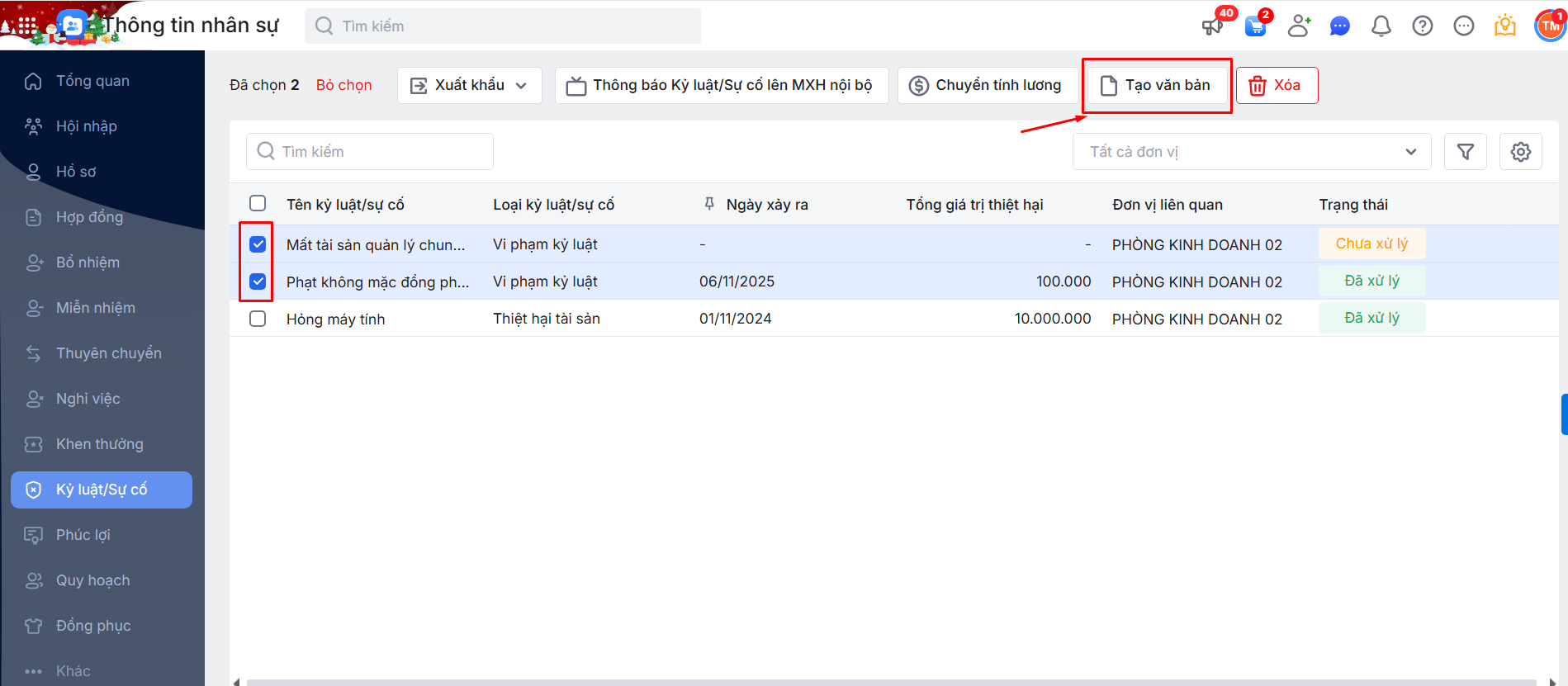Open the app launcher grid icon
Screen dimensions: 1568x686
pyautogui.click(x=27, y=26)
